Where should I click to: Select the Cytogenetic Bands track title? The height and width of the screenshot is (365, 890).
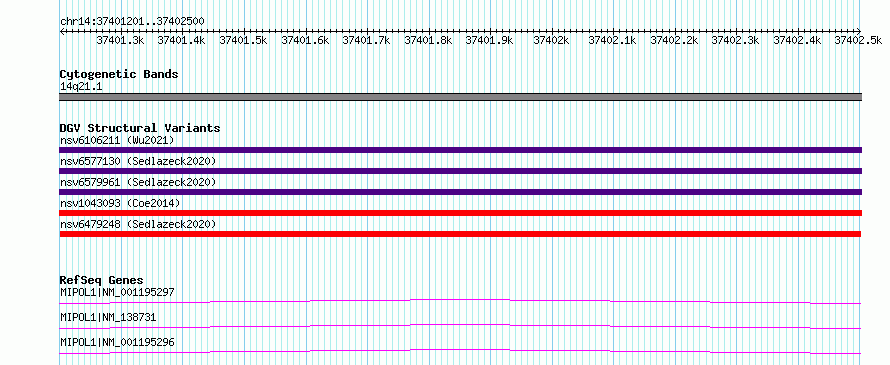pos(119,74)
